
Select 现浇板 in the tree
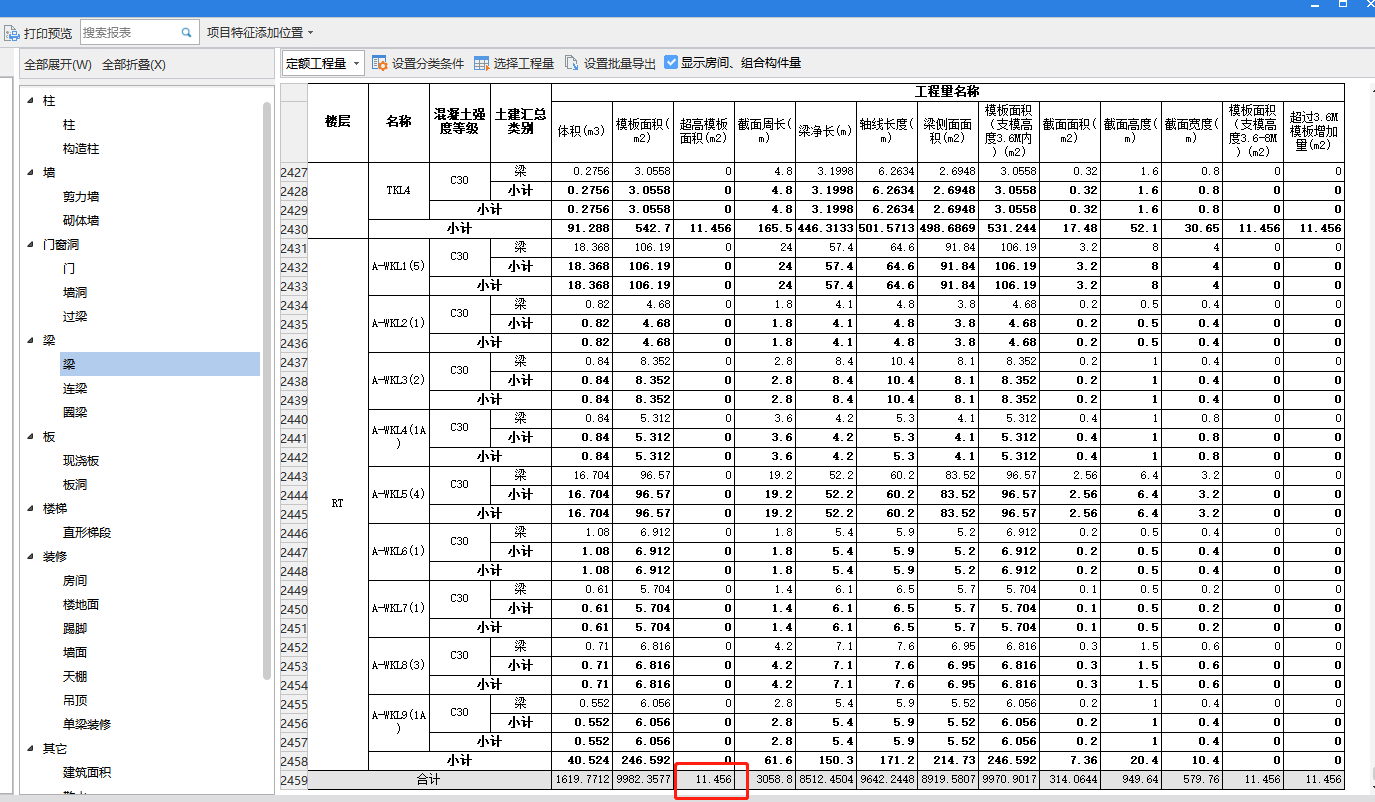81,461
